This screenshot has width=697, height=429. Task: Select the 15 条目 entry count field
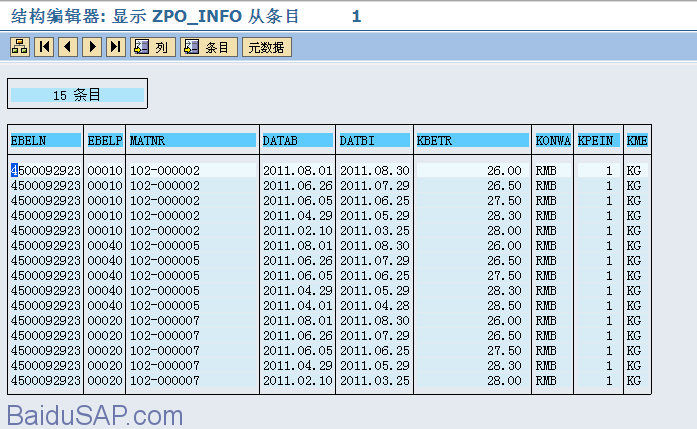(77, 95)
